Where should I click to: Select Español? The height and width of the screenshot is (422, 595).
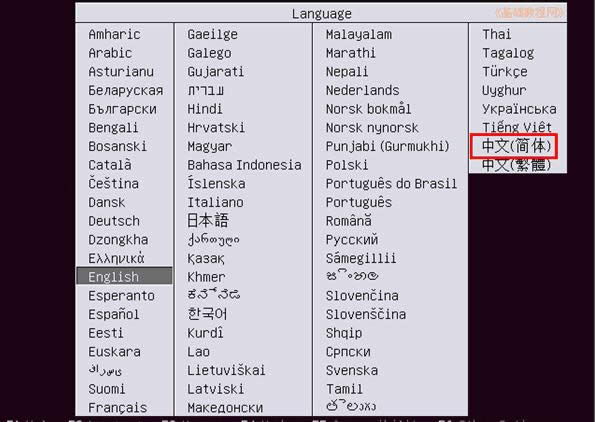113,315
